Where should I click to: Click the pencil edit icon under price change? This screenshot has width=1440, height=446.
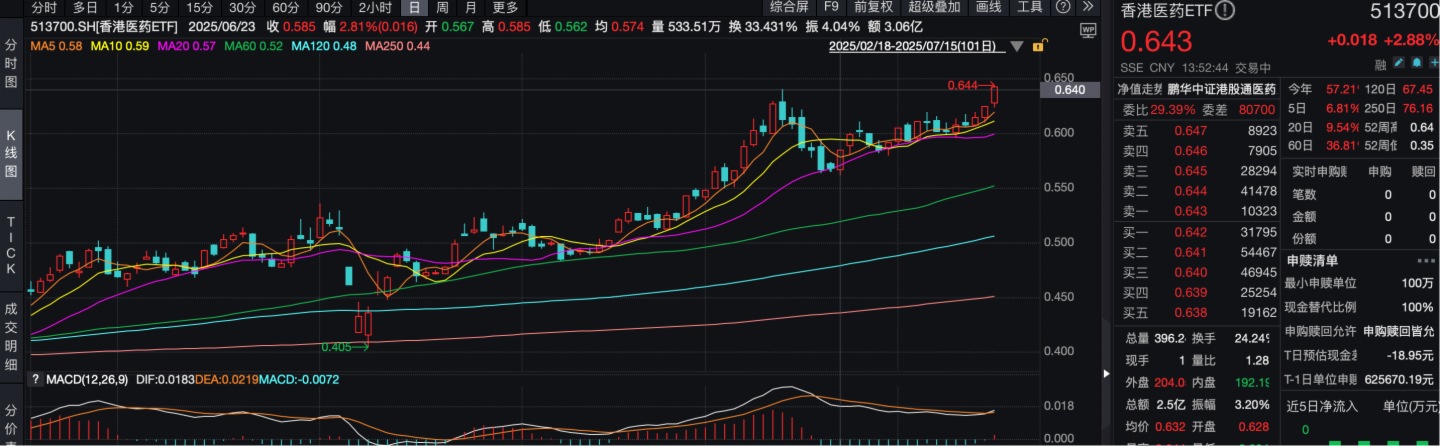coord(1399,64)
